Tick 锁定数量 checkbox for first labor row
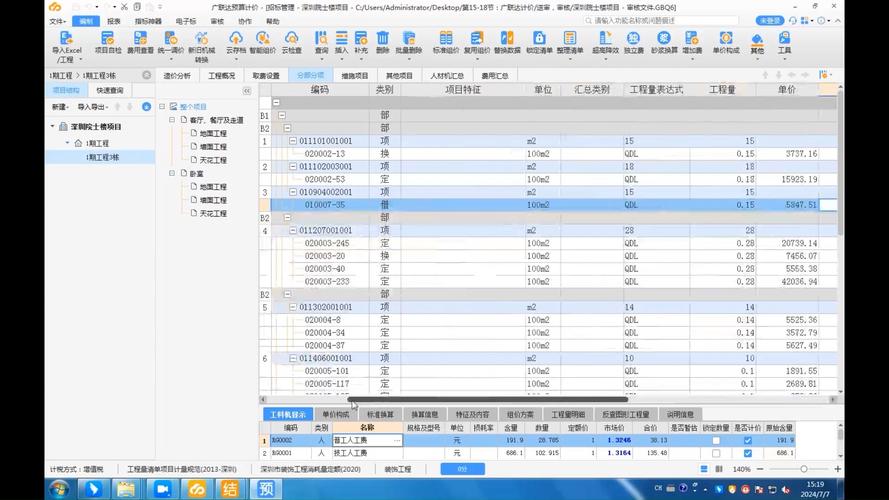This screenshot has height=500, width=889. tap(716, 440)
